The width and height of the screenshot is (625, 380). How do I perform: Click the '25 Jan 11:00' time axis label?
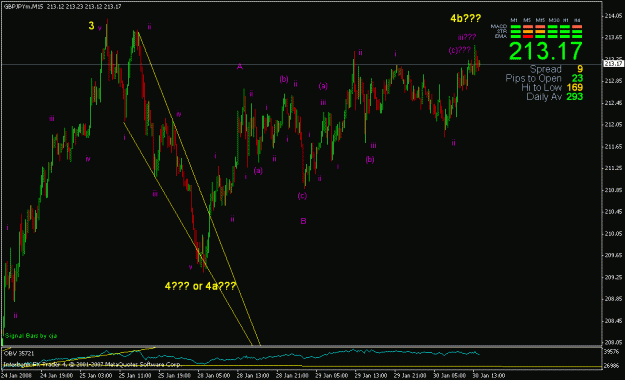(x=135, y=376)
